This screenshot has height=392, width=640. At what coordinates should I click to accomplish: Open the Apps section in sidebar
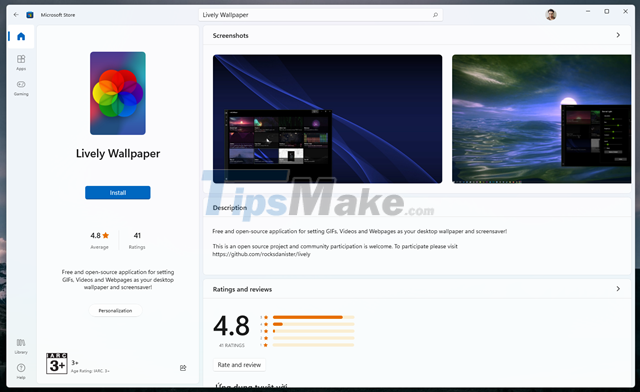[x=21, y=62]
